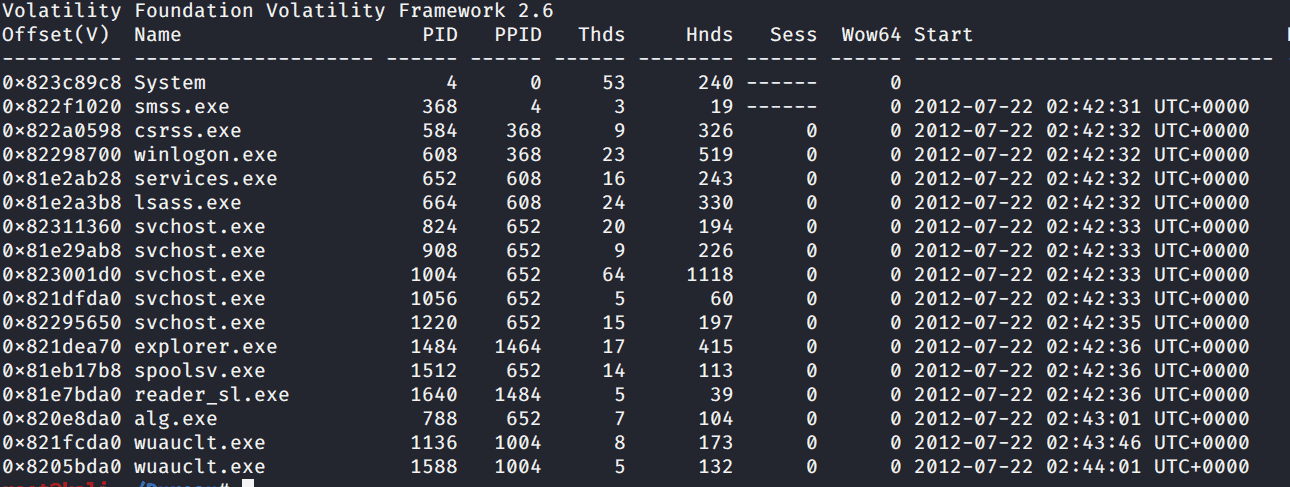Viewport: 1290px width, 487px height.
Task: Click the Start column header
Action: 943,35
